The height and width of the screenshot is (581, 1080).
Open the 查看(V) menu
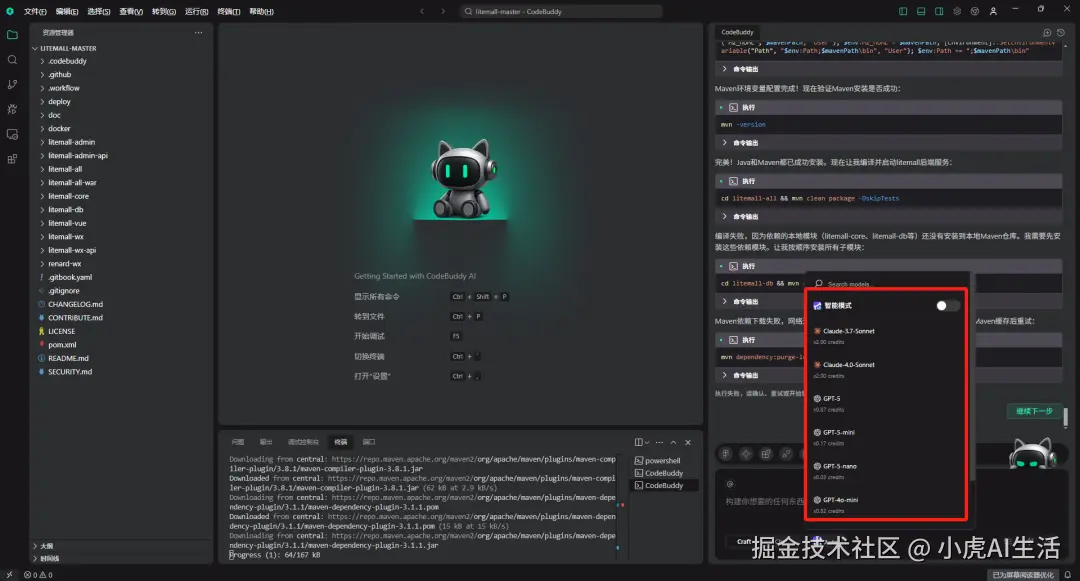point(131,12)
